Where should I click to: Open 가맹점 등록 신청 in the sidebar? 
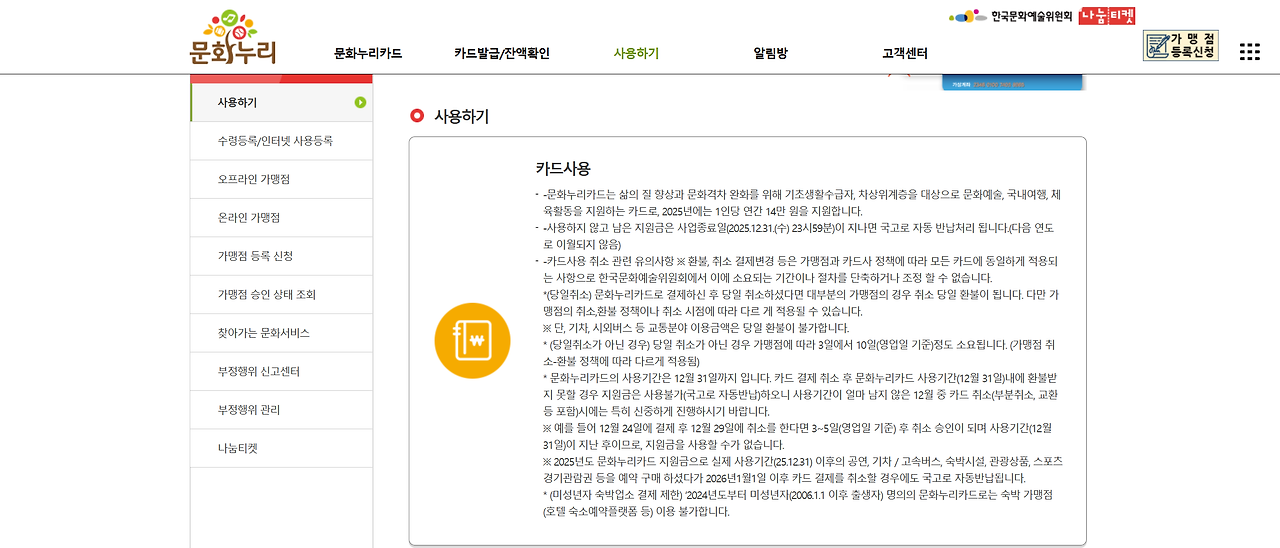pos(281,256)
